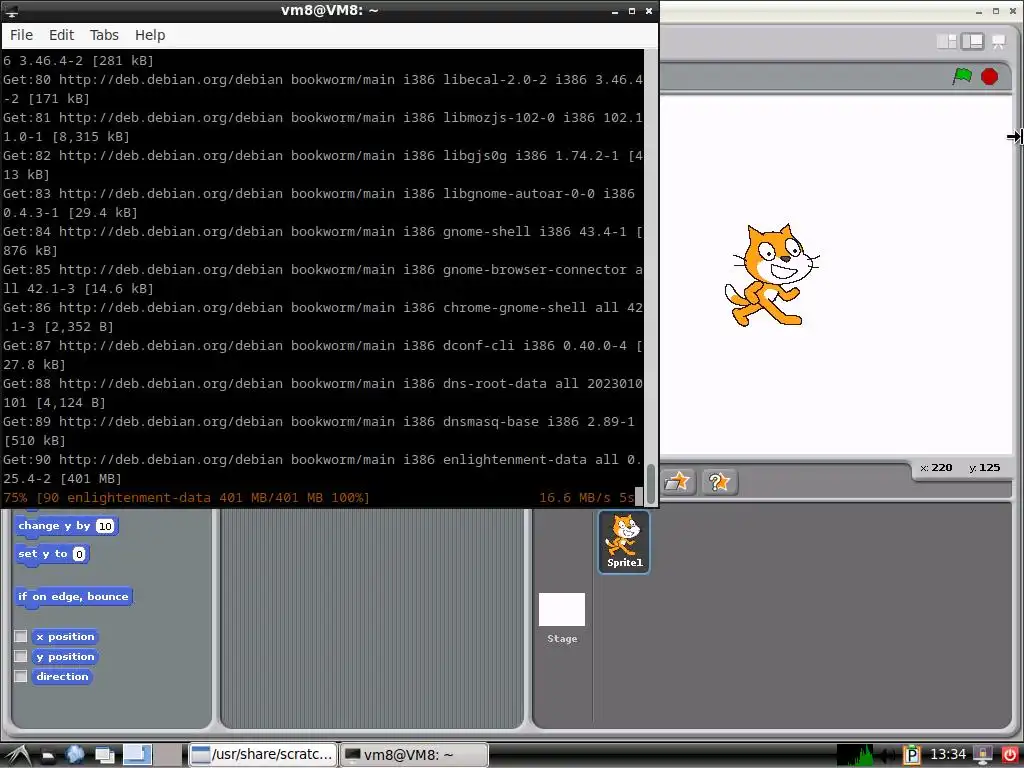Image resolution: width=1024 pixels, height=768 pixels.
Task: Maximize the Scratch window
Action: (x=995, y=11)
